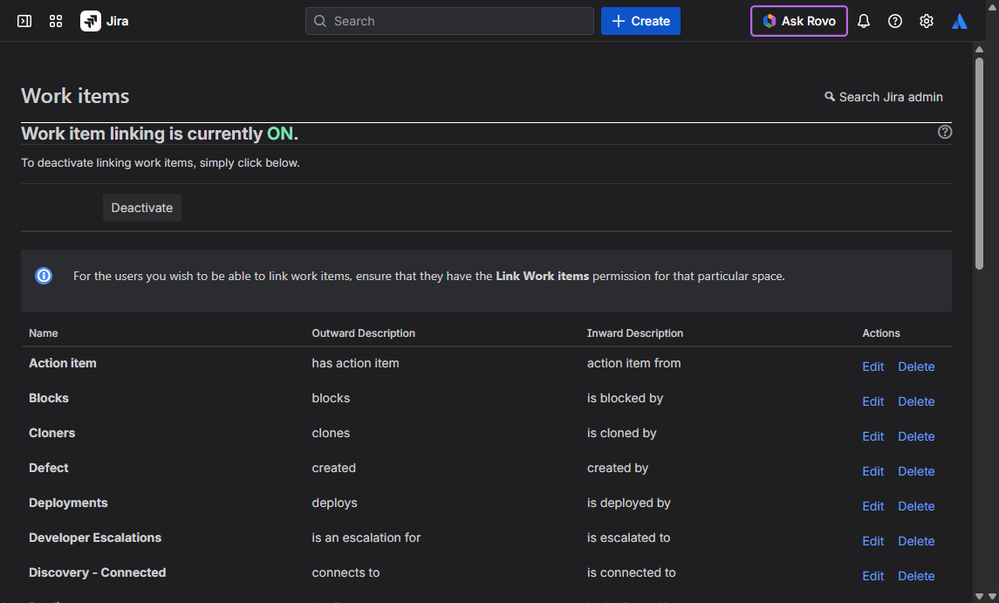
Task: Click 'is an escalation for' outward description
Action: 366,537
